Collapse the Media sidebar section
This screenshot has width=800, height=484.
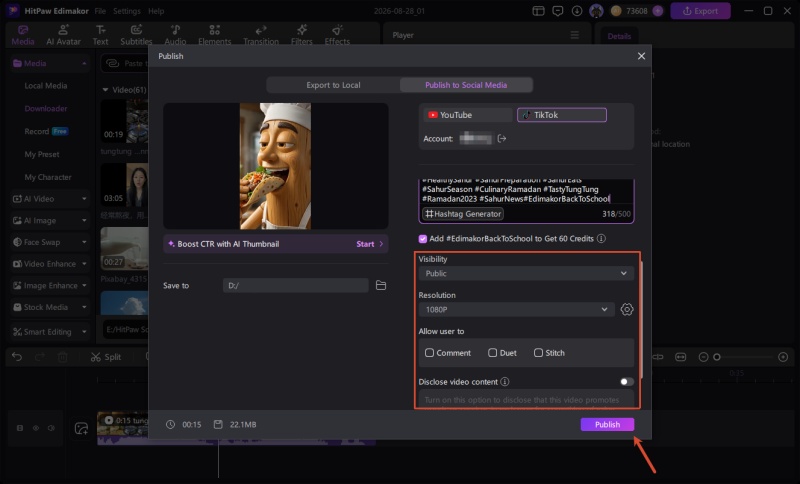click(x=84, y=63)
